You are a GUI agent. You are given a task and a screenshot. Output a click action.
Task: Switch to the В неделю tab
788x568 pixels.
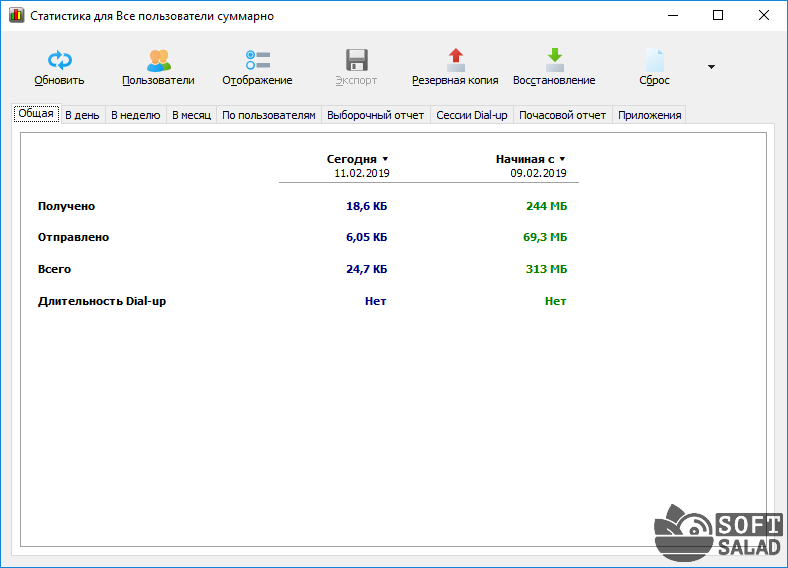[x=136, y=115]
